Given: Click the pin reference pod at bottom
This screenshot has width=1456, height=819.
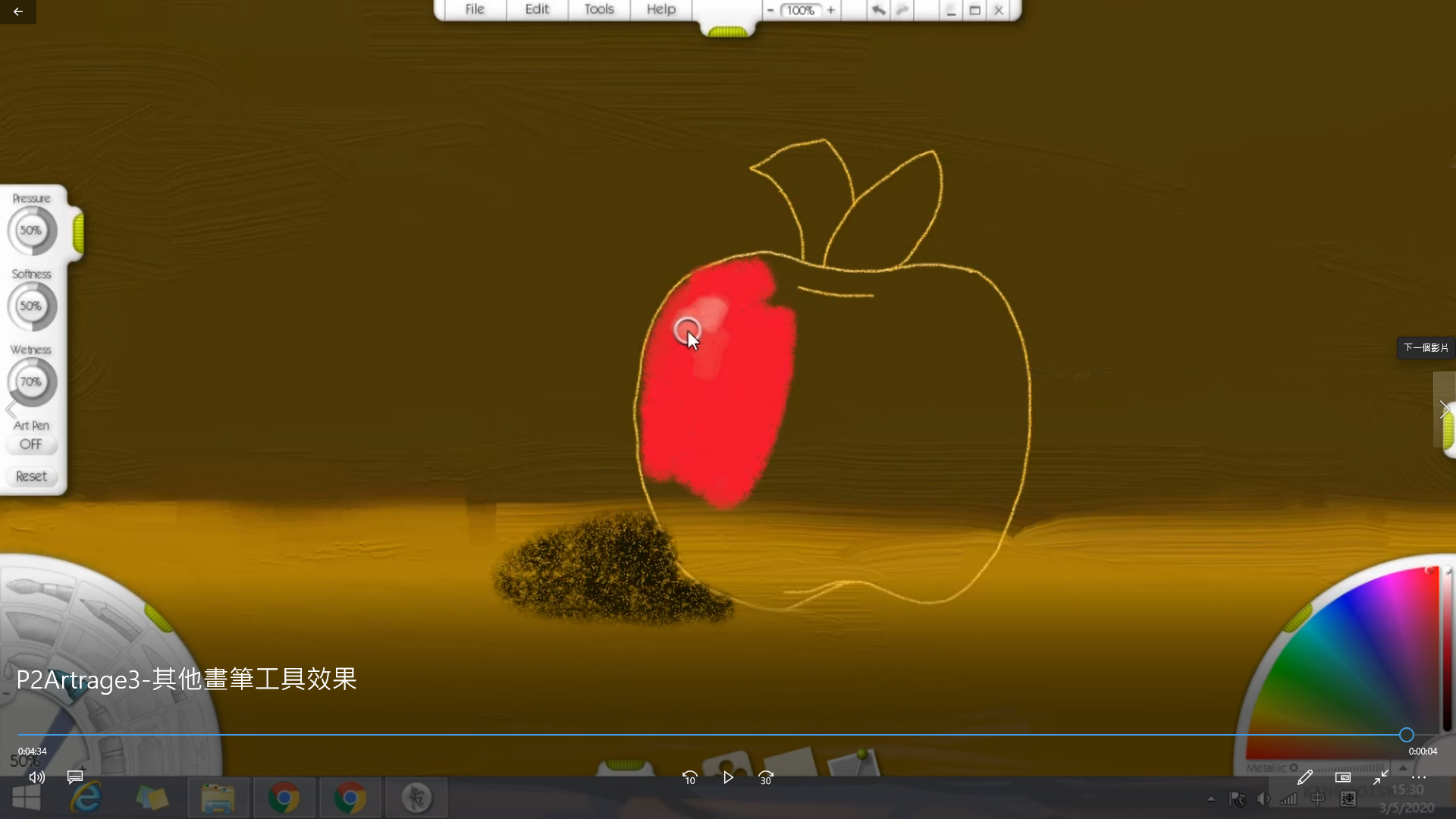Looking at the screenshot, I should (853, 762).
